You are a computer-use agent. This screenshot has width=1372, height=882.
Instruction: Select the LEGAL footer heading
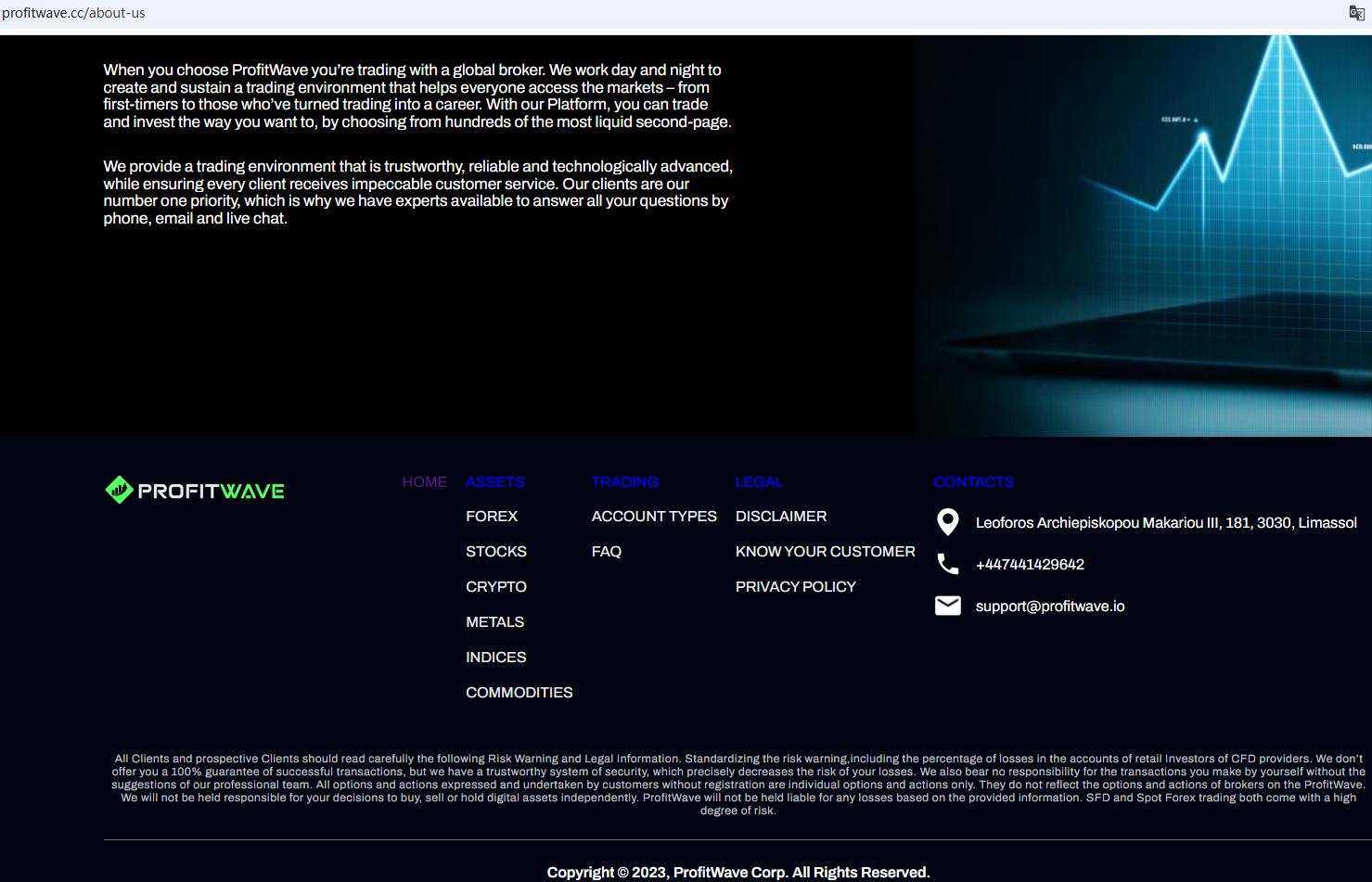(x=759, y=482)
